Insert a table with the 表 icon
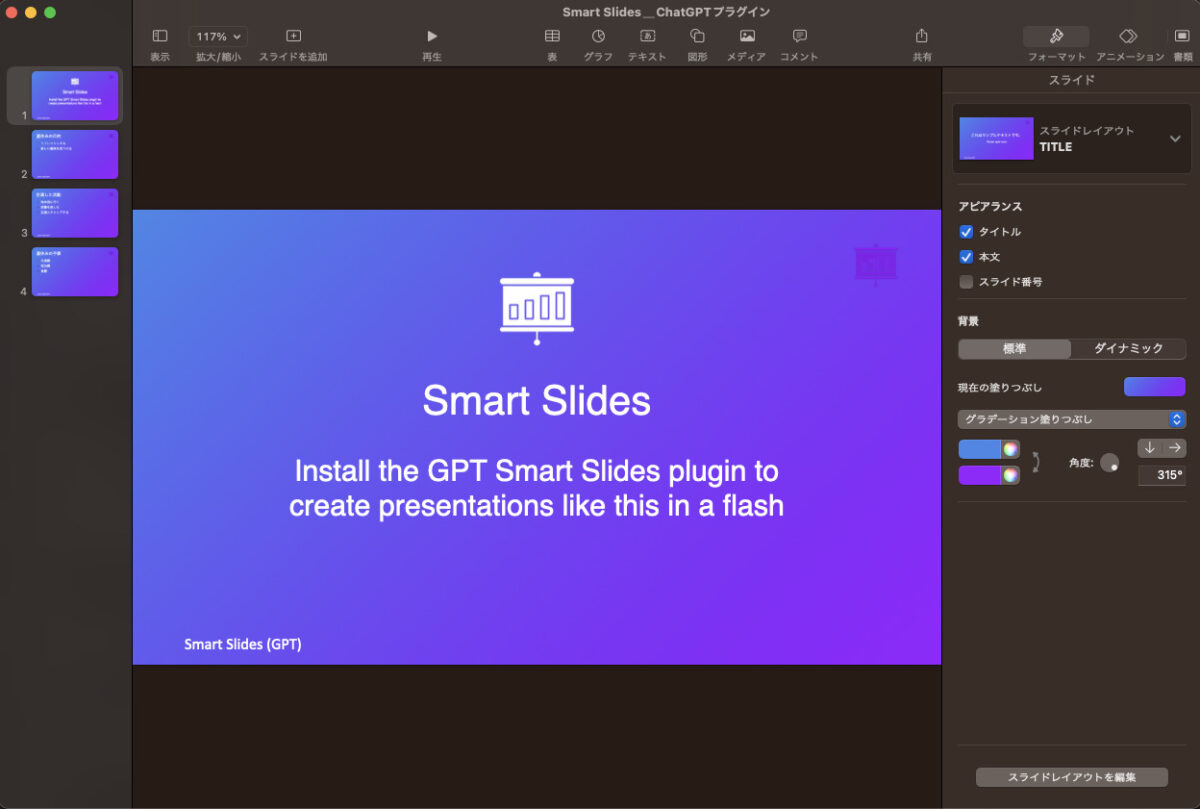Screen dimensions: 1200x809 click(552, 37)
